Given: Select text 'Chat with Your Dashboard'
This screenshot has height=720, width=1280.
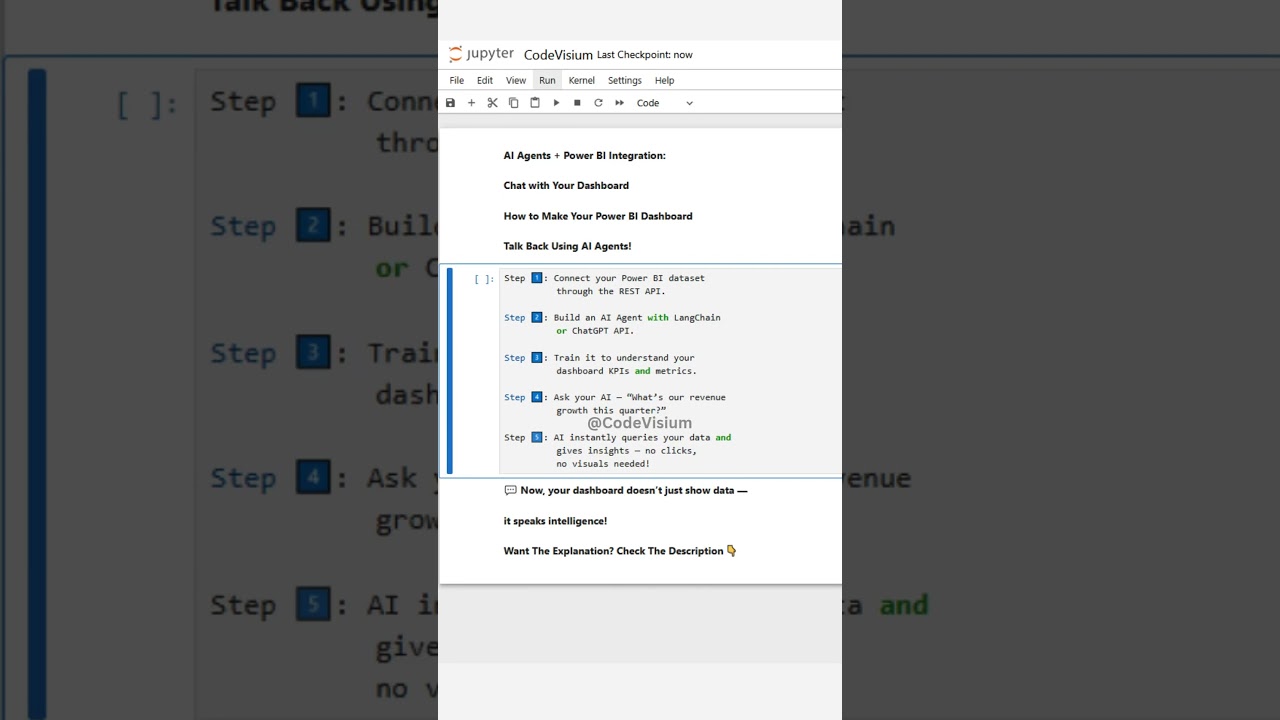Looking at the screenshot, I should tap(566, 186).
